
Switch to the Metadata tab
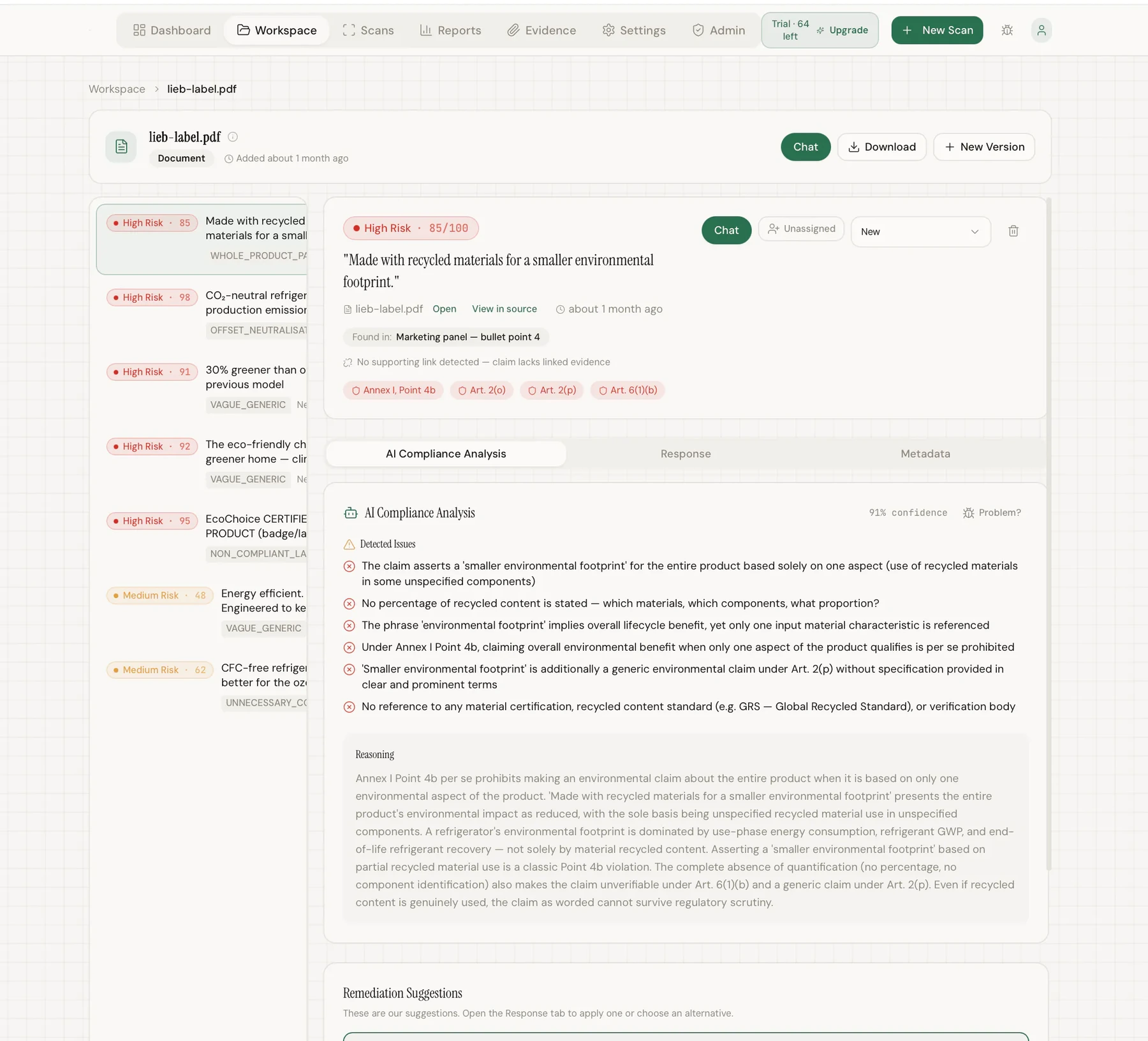[x=925, y=454]
